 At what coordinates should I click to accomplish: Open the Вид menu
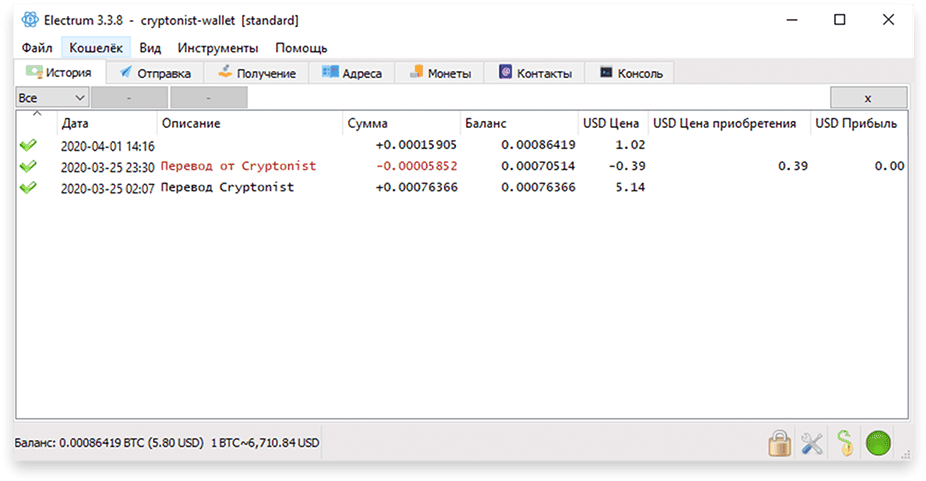point(150,48)
